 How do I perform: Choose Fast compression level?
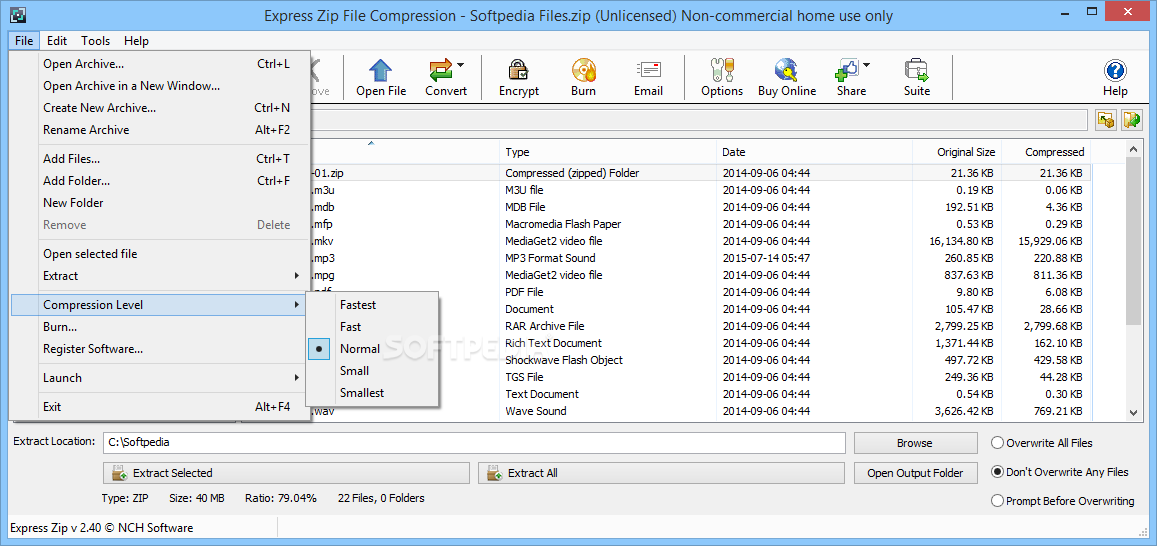point(373,327)
